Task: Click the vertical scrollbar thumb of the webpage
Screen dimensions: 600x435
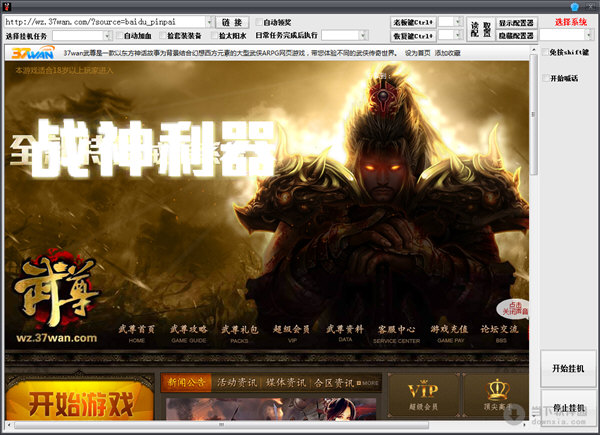Action: click(533, 115)
